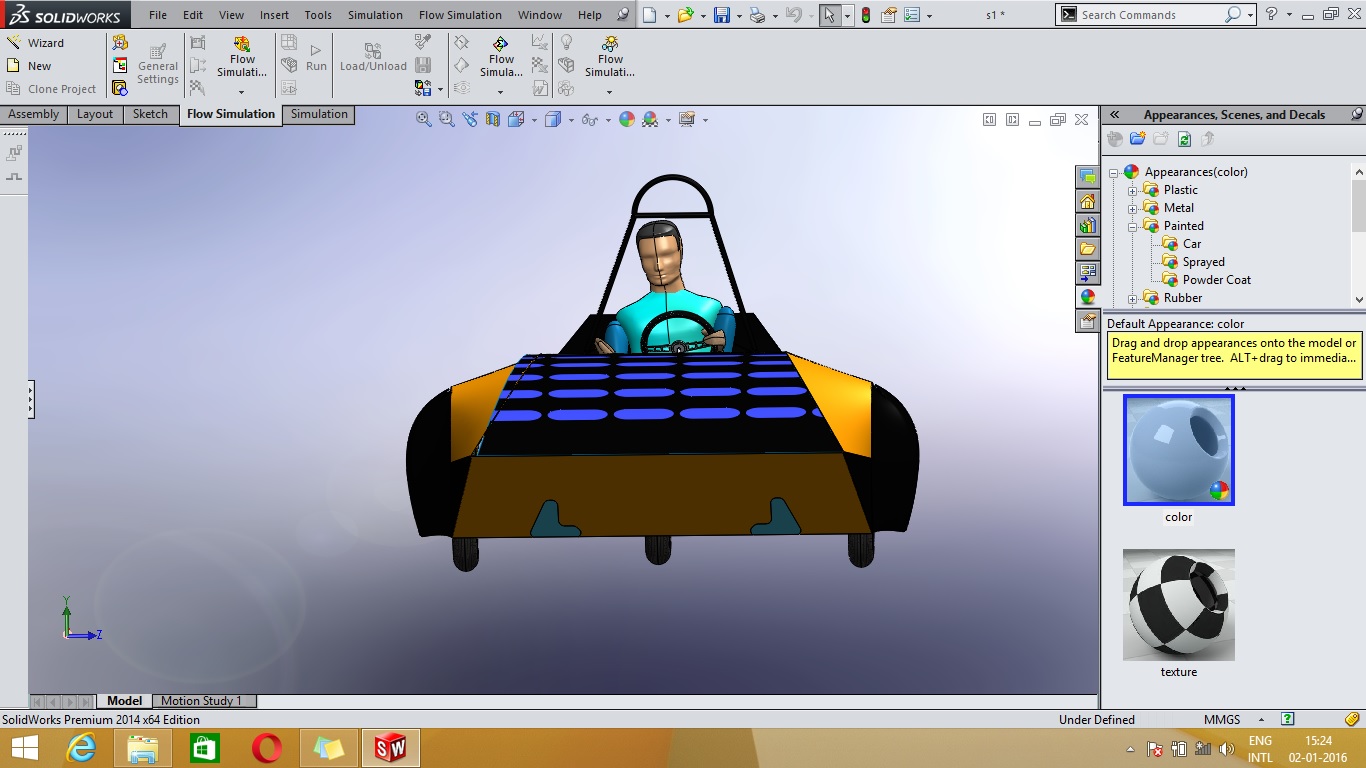This screenshot has width=1366, height=768.
Task: Switch to the Simulation tab
Action: pyautogui.click(x=319, y=114)
